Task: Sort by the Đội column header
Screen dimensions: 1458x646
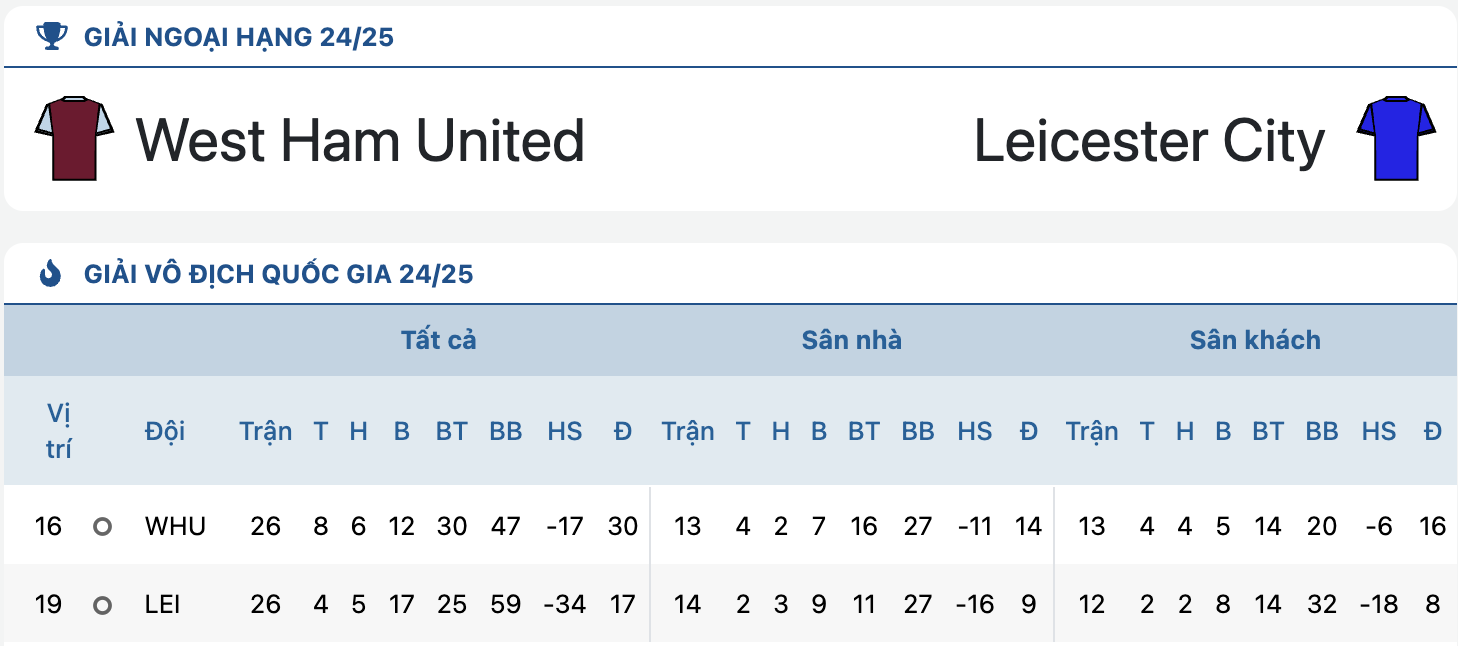Action: pos(165,431)
